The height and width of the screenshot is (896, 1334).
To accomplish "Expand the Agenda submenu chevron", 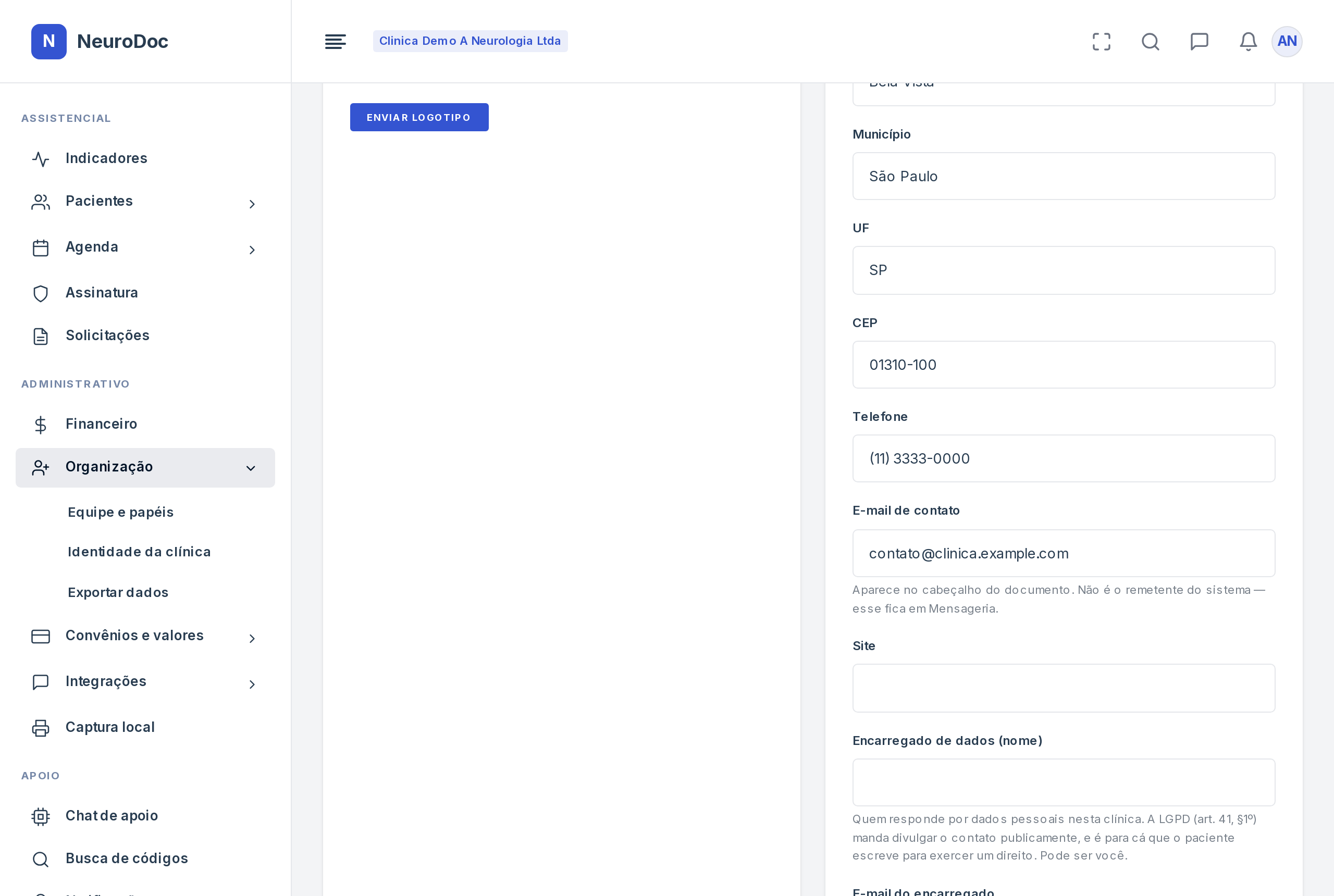I will pos(252,250).
